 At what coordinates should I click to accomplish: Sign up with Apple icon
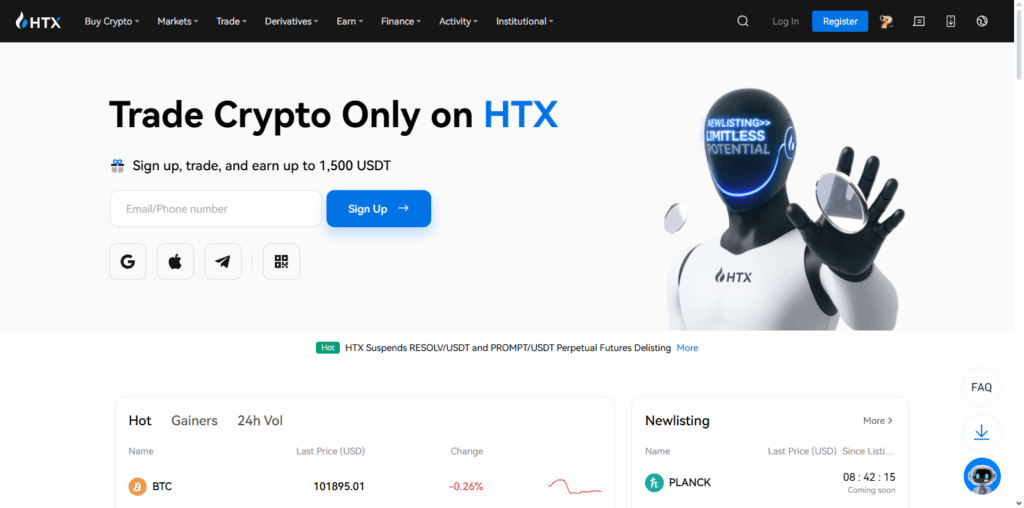tap(176, 262)
